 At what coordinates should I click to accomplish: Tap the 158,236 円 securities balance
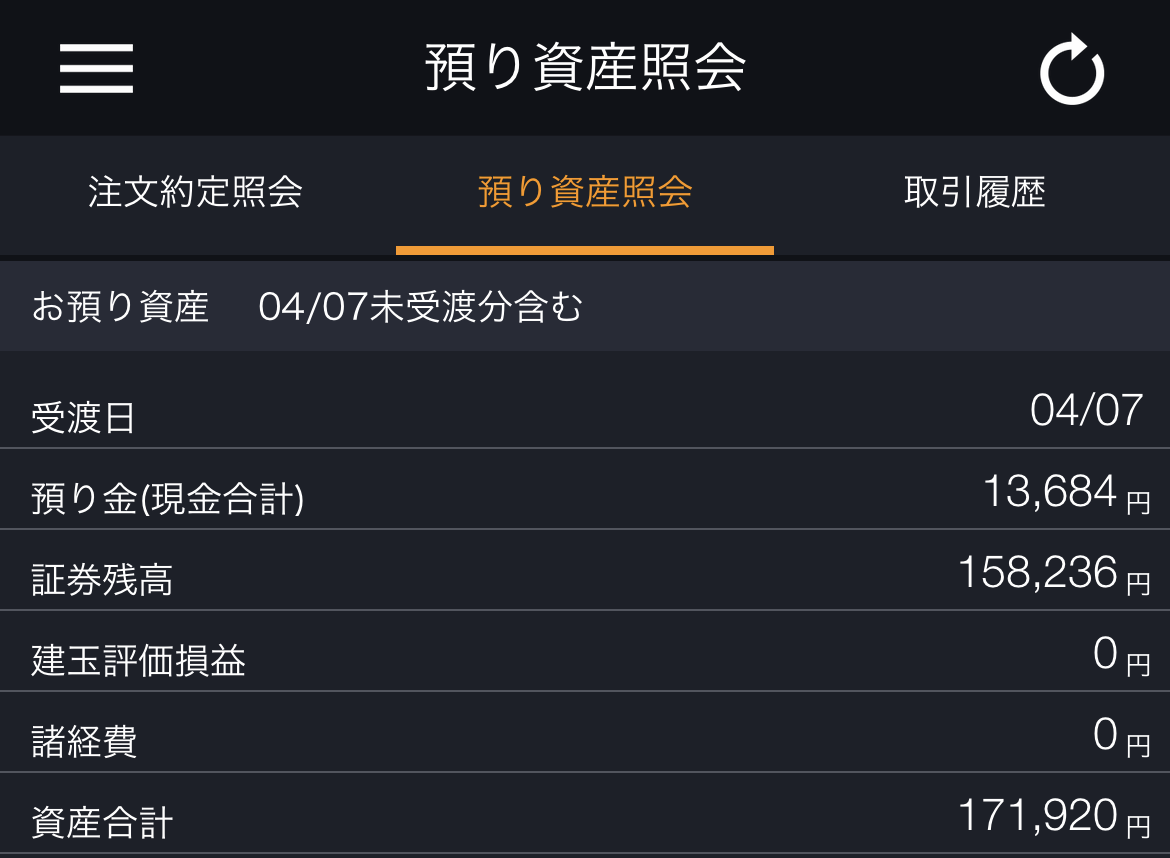point(1054,573)
